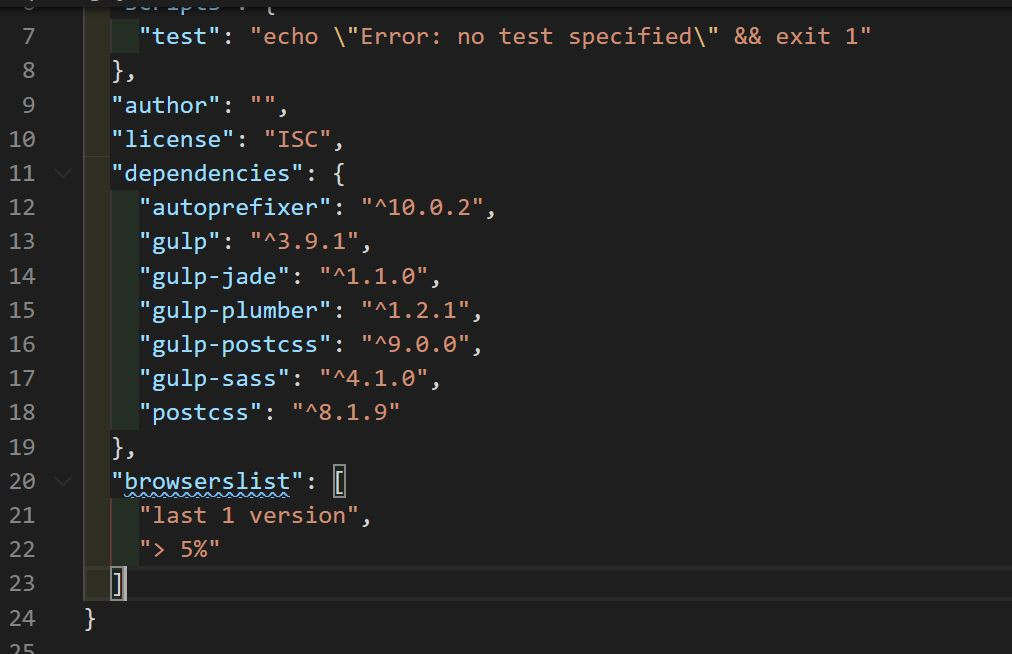Click line number 24 in the gutter
1012x654 pixels.
coord(22,618)
